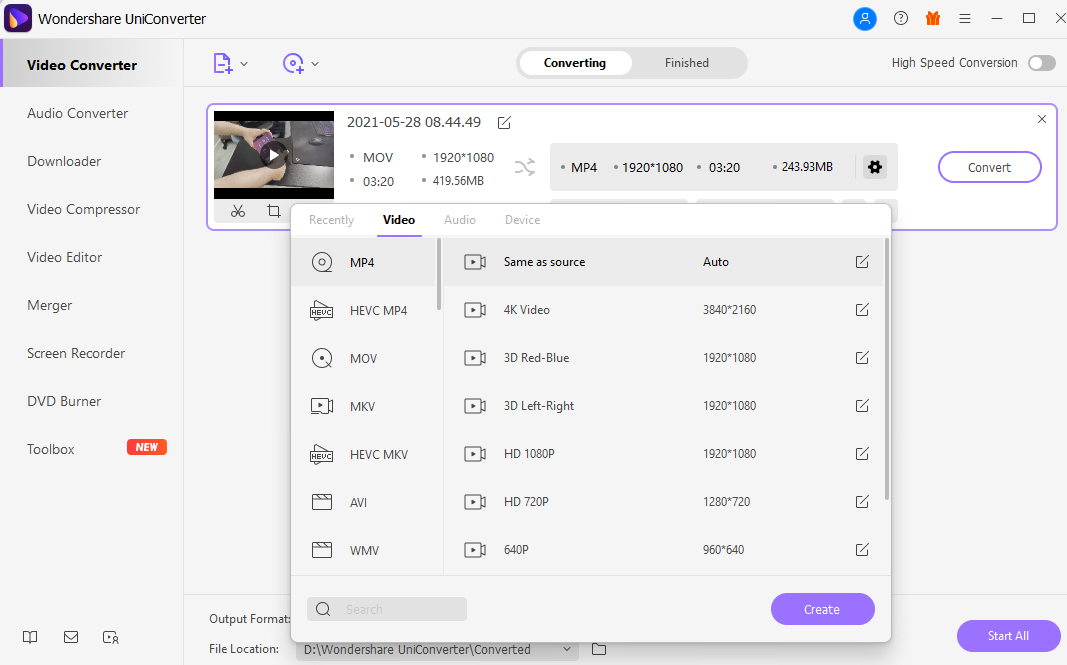
Task: Choose MKV format from the list
Action: click(363, 406)
